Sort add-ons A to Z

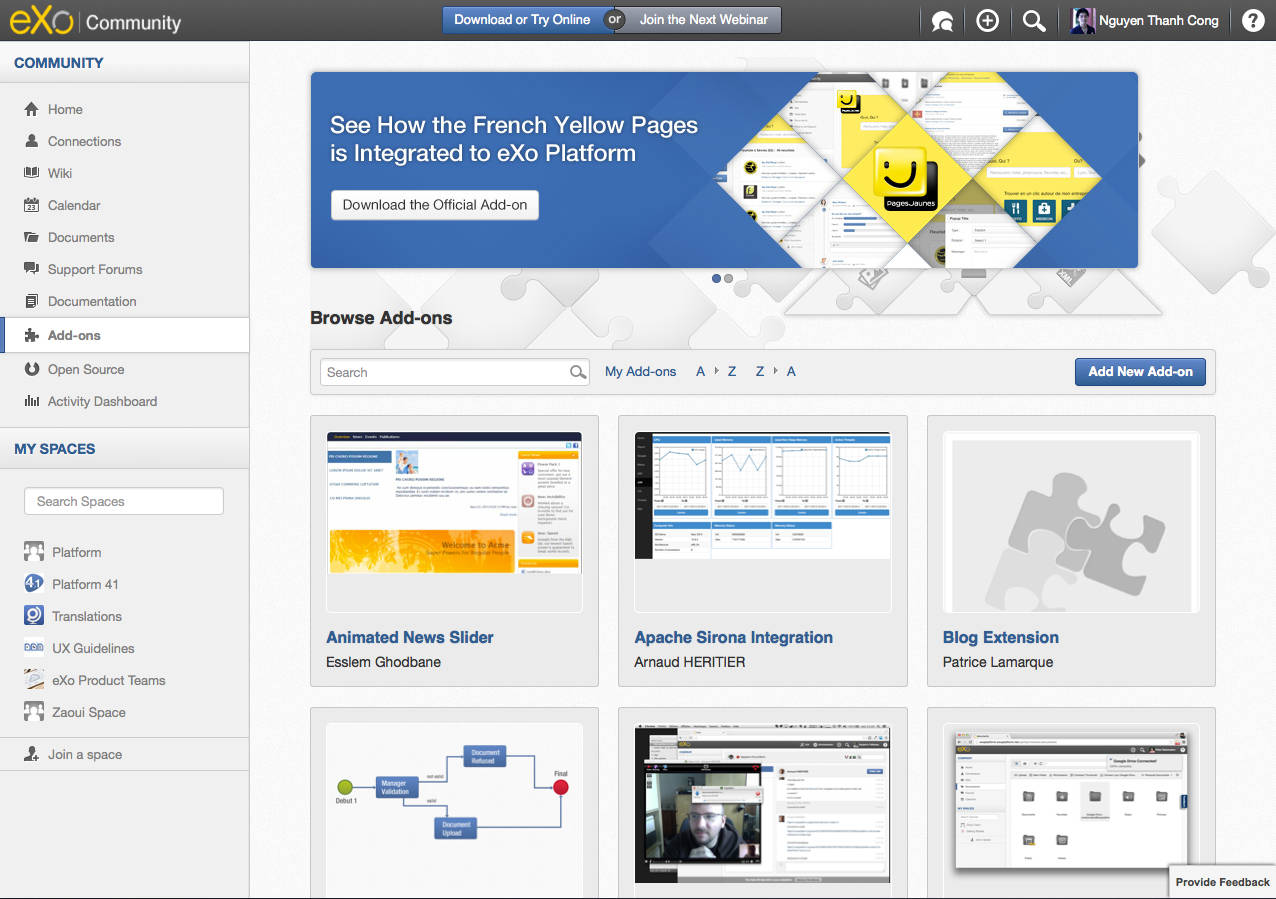tap(716, 372)
